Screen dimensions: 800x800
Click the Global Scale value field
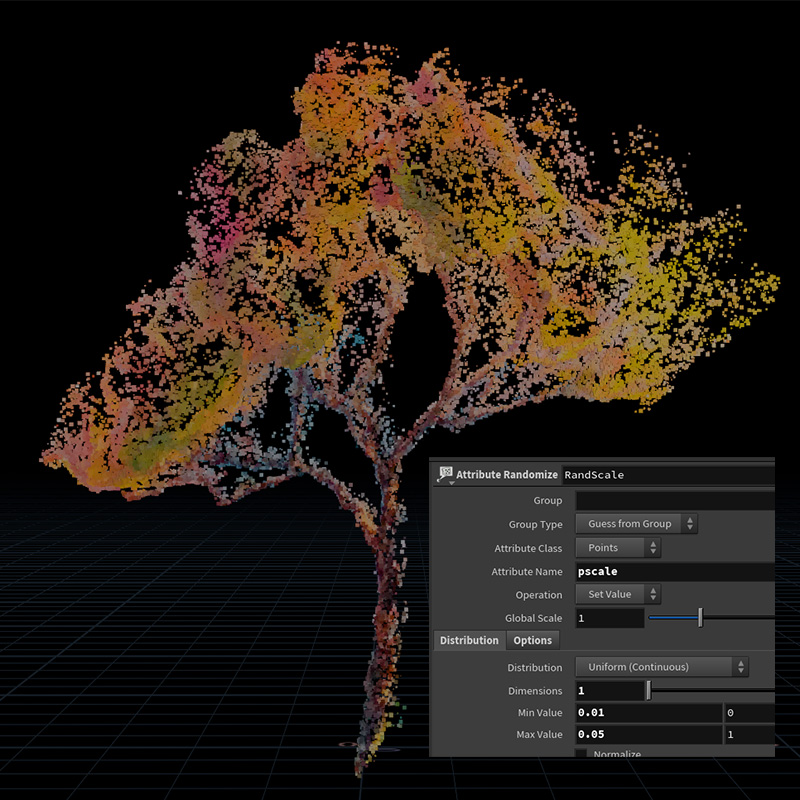pos(609,619)
